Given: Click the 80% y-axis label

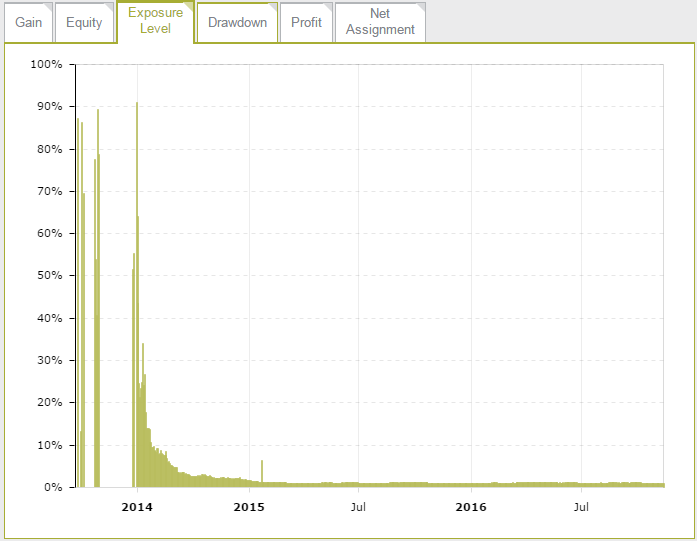Looking at the screenshot, I should 49,149.
